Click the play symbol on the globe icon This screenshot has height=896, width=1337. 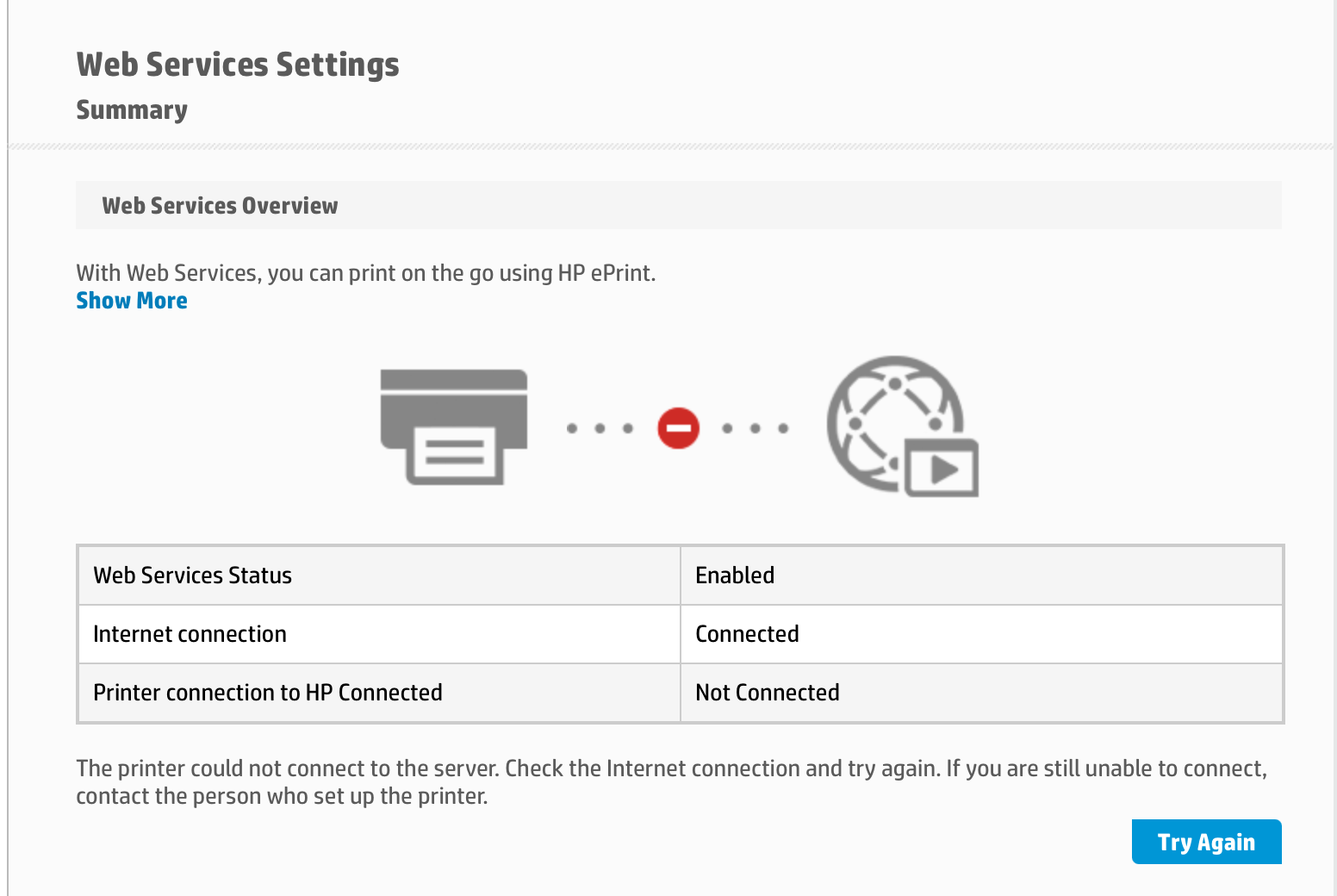[943, 470]
